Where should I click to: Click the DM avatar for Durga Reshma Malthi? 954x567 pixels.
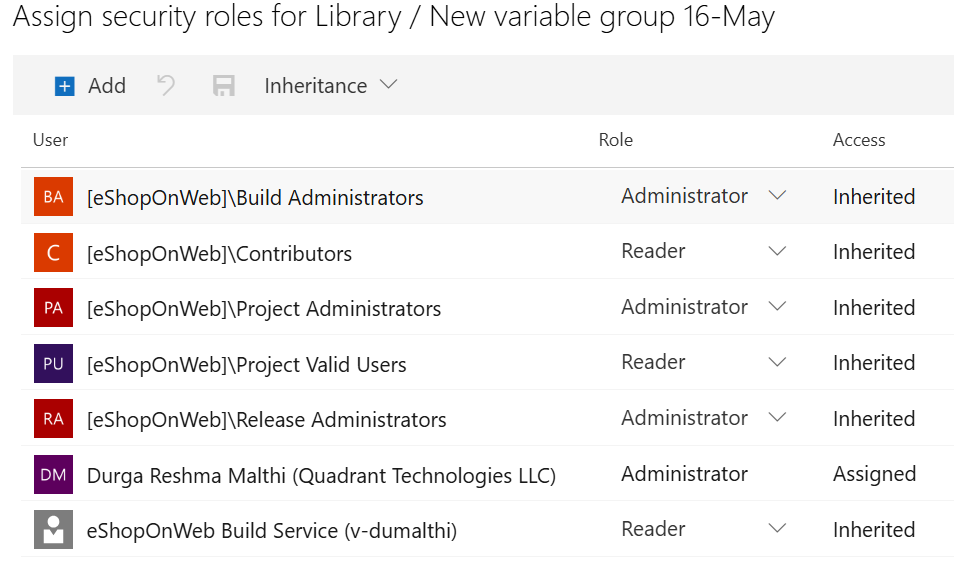(53, 474)
